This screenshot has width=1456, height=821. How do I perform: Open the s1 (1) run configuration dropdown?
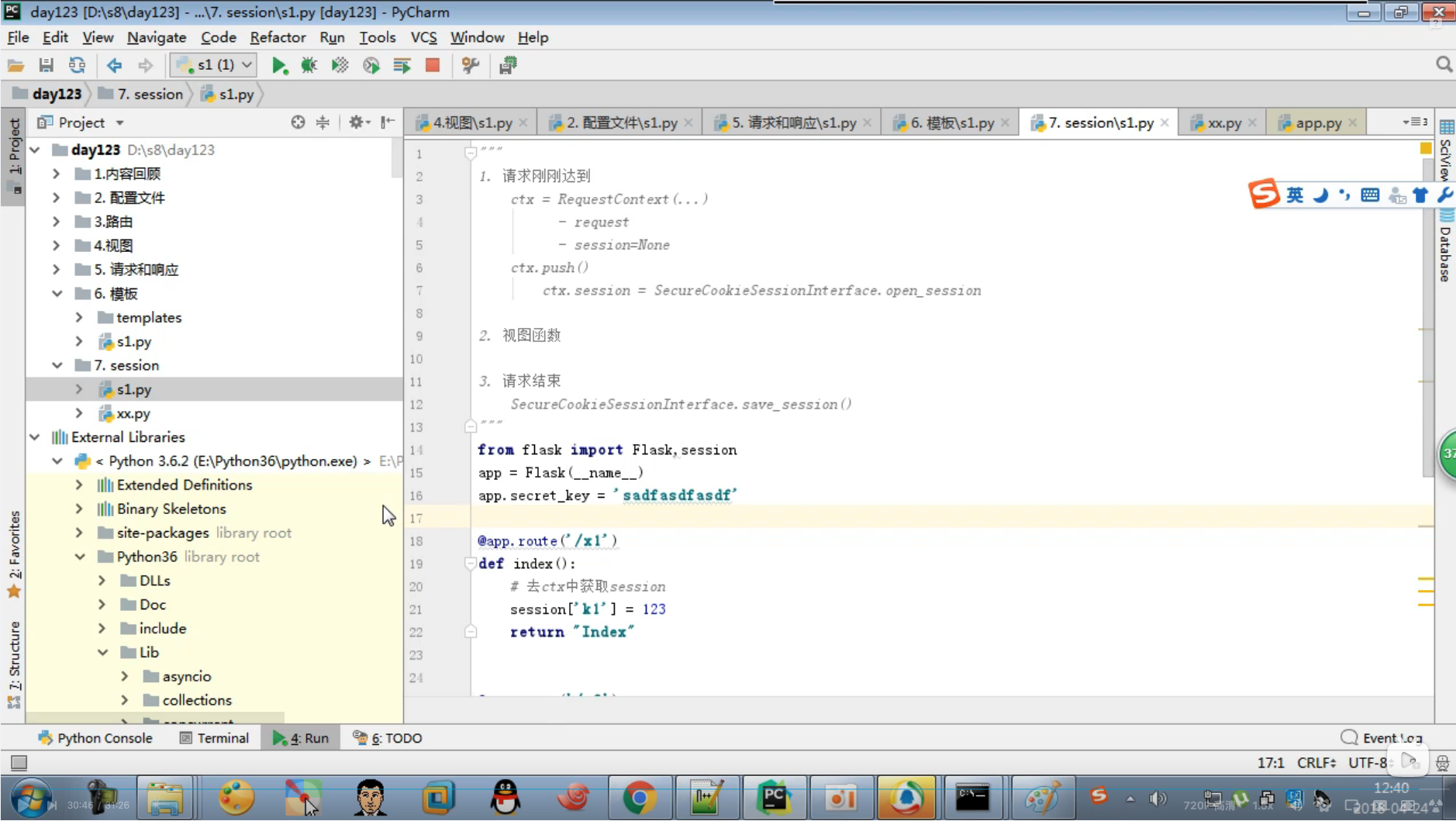(x=213, y=65)
